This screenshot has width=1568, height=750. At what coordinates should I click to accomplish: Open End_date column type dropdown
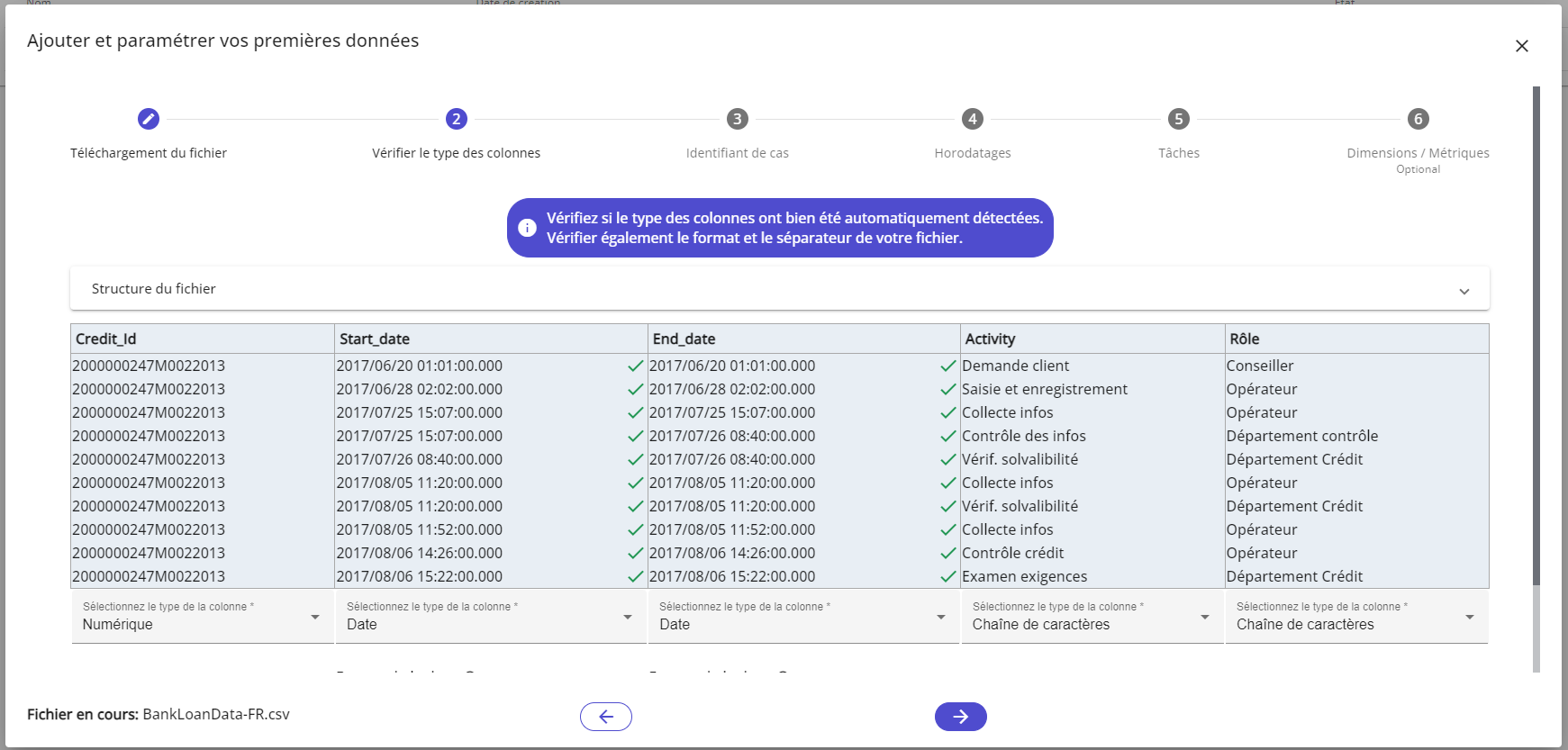[x=802, y=617]
